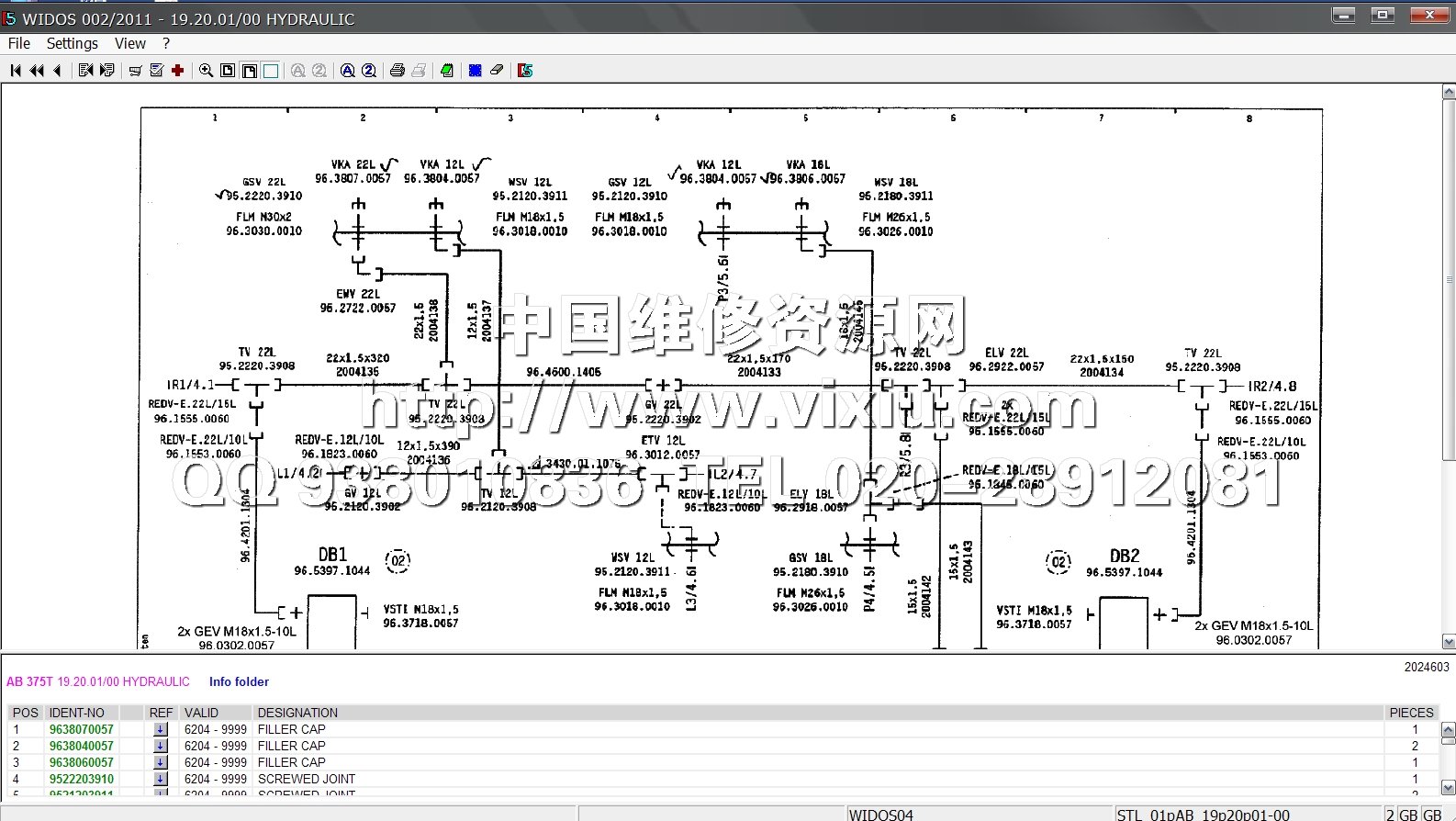Viewport: 1456px width, 821px height.
Task: Click ident number 9638040057
Action: [82, 747]
